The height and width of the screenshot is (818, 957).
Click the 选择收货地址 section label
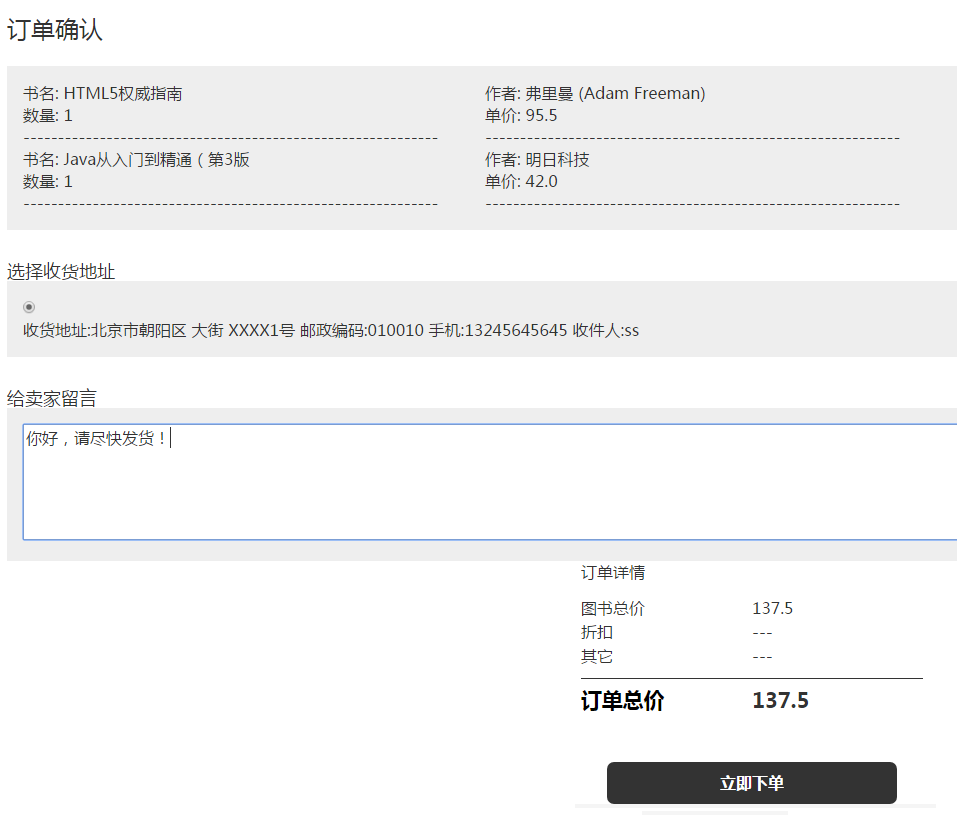(x=61, y=271)
